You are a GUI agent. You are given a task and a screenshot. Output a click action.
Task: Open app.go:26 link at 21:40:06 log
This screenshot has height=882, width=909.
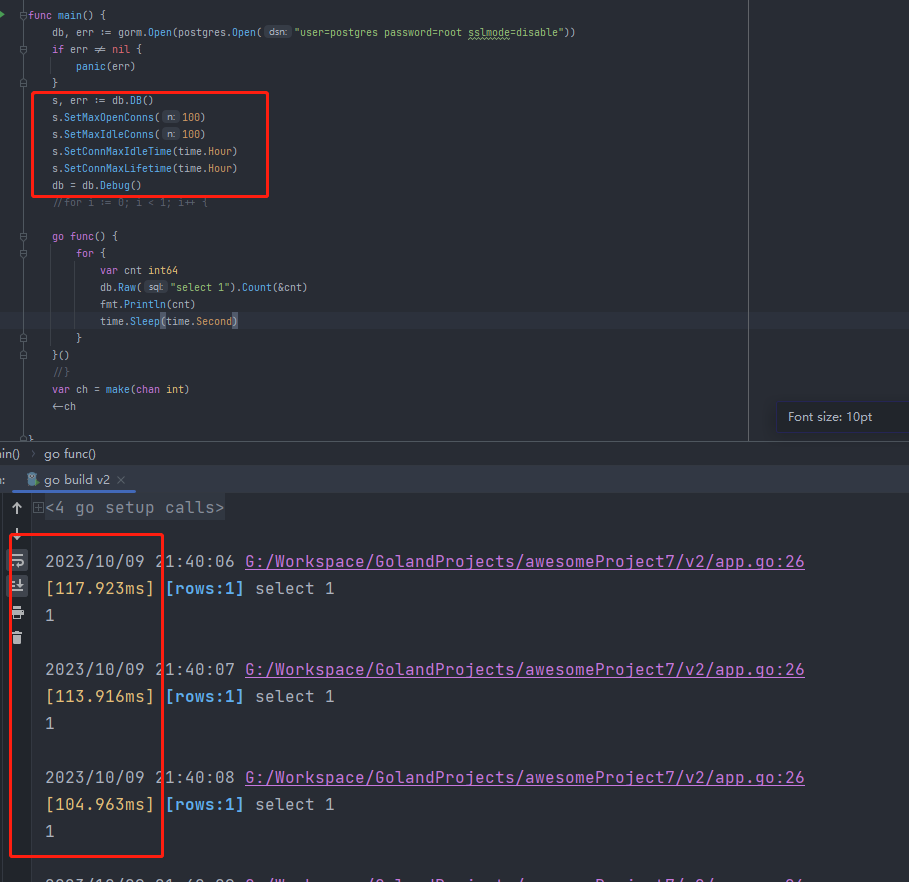[x=524, y=562]
